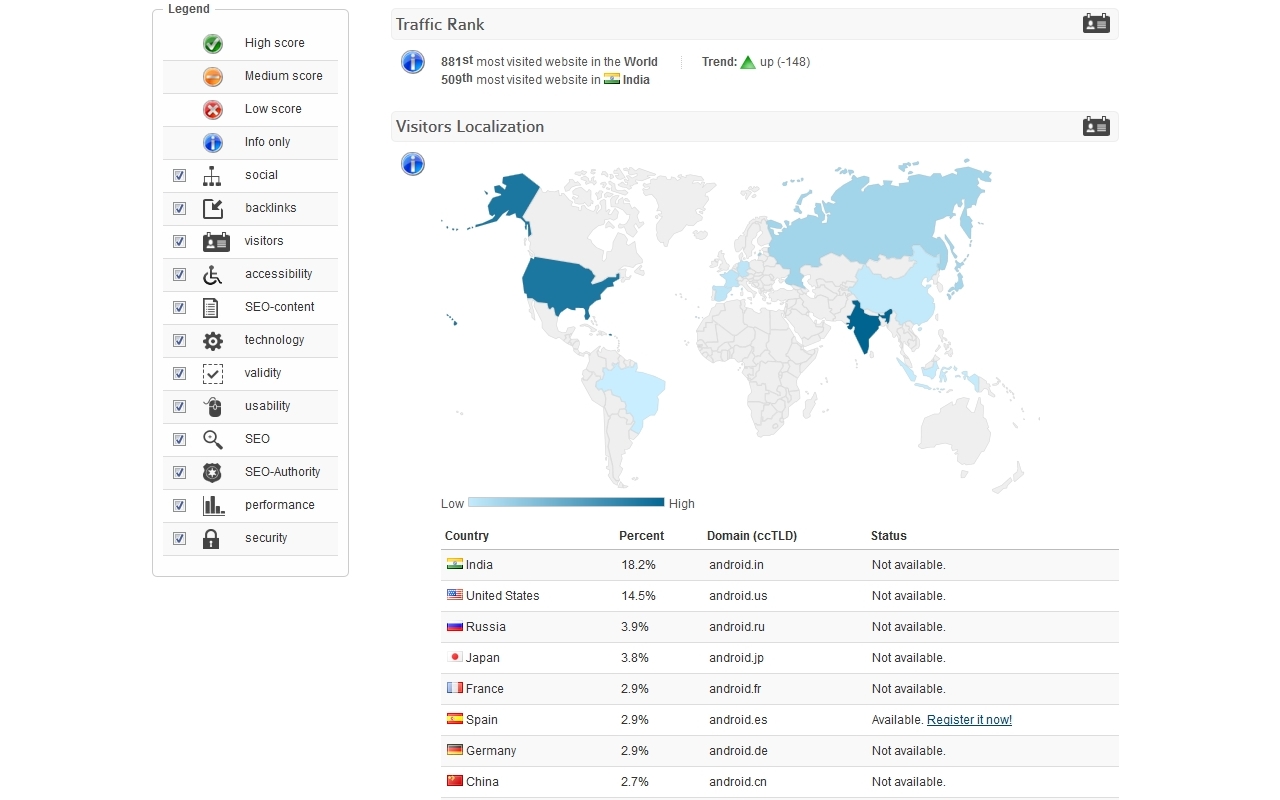Toggle the SEO checkbox
Screen dimensions: 1280x800
point(179,439)
